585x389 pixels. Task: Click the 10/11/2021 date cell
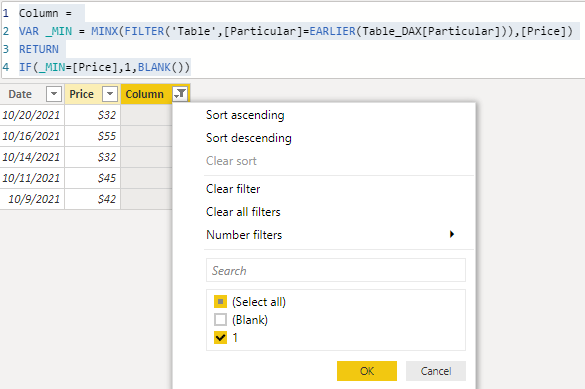coord(32,178)
